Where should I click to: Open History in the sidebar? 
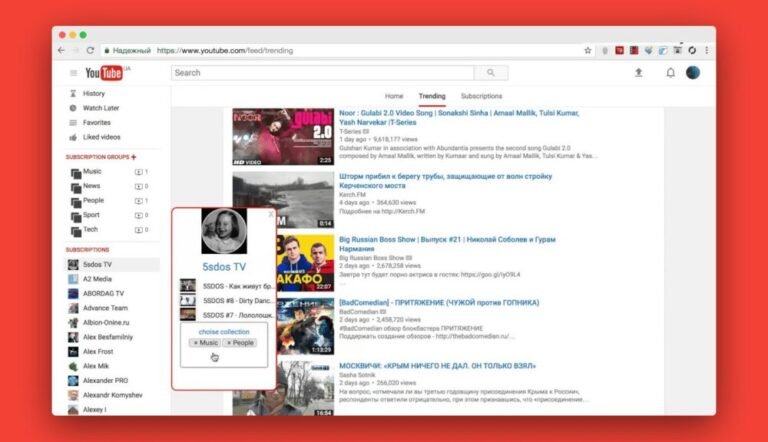(x=94, y=94)
